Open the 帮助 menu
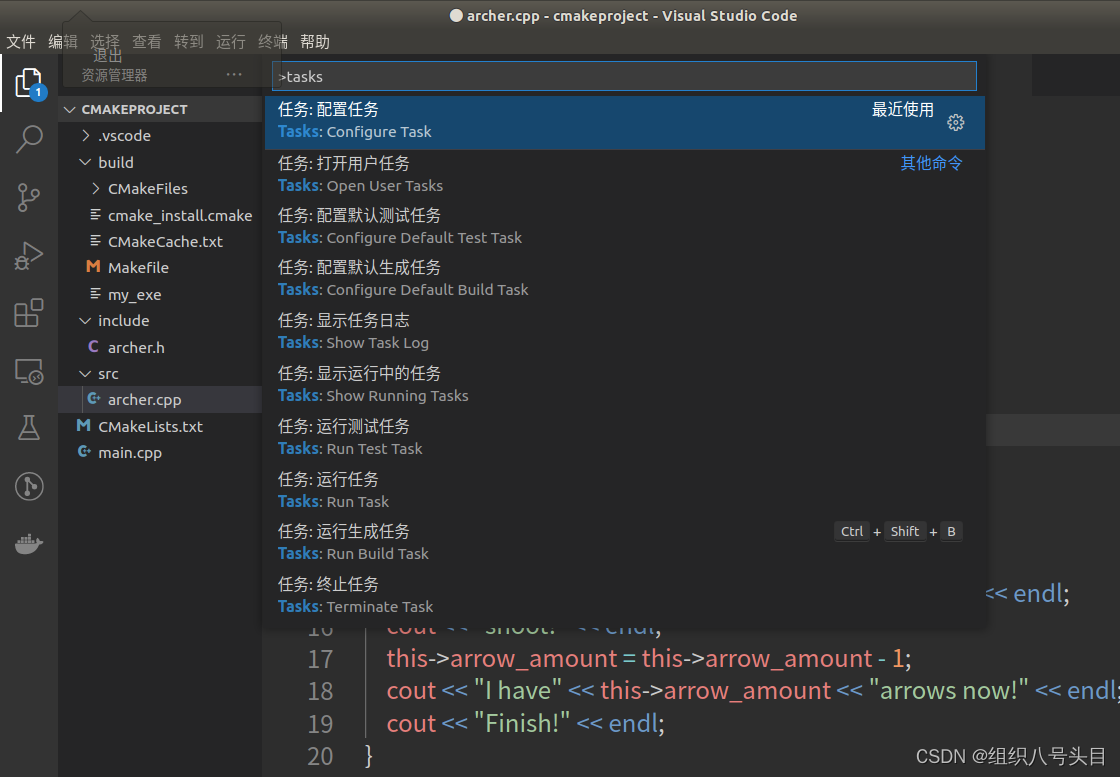The height and width of the screenshot is (777, 1120). pyautogui.click(x=315, y=41)
